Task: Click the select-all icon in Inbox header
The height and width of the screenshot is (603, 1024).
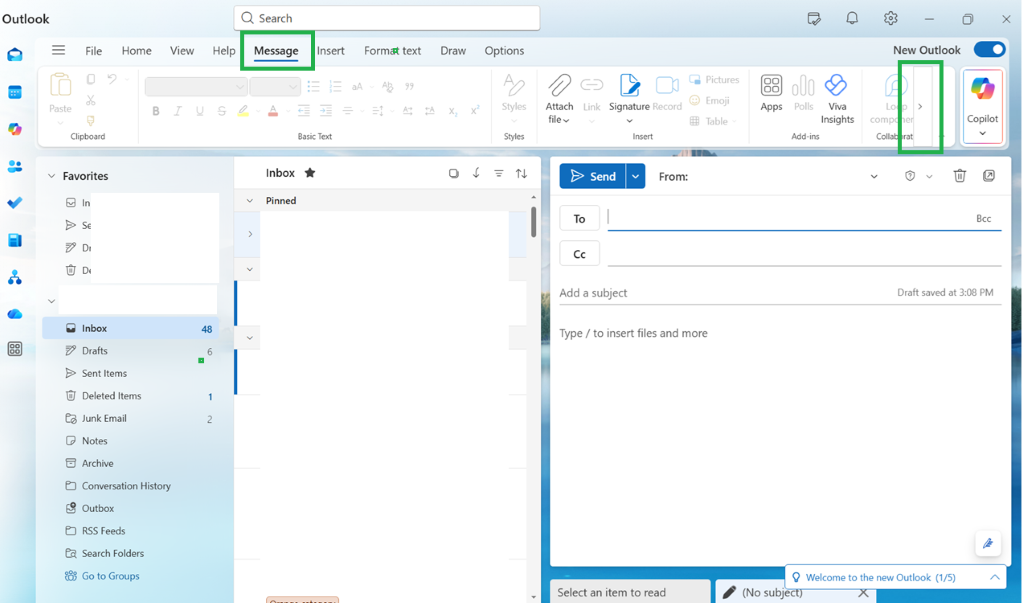Action: [x=453, y=173]
